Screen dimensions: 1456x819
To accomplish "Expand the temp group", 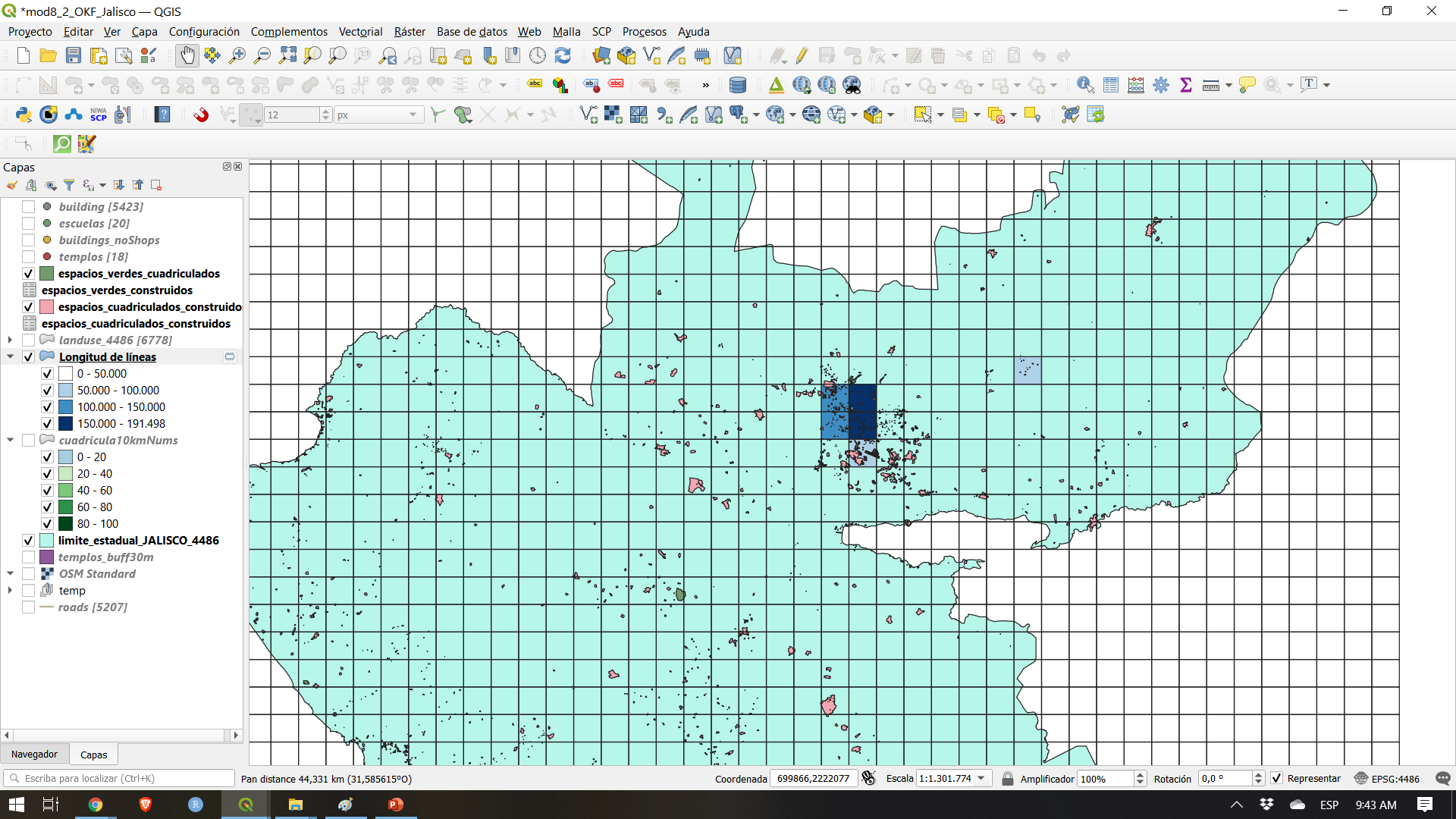I will 10,590.
